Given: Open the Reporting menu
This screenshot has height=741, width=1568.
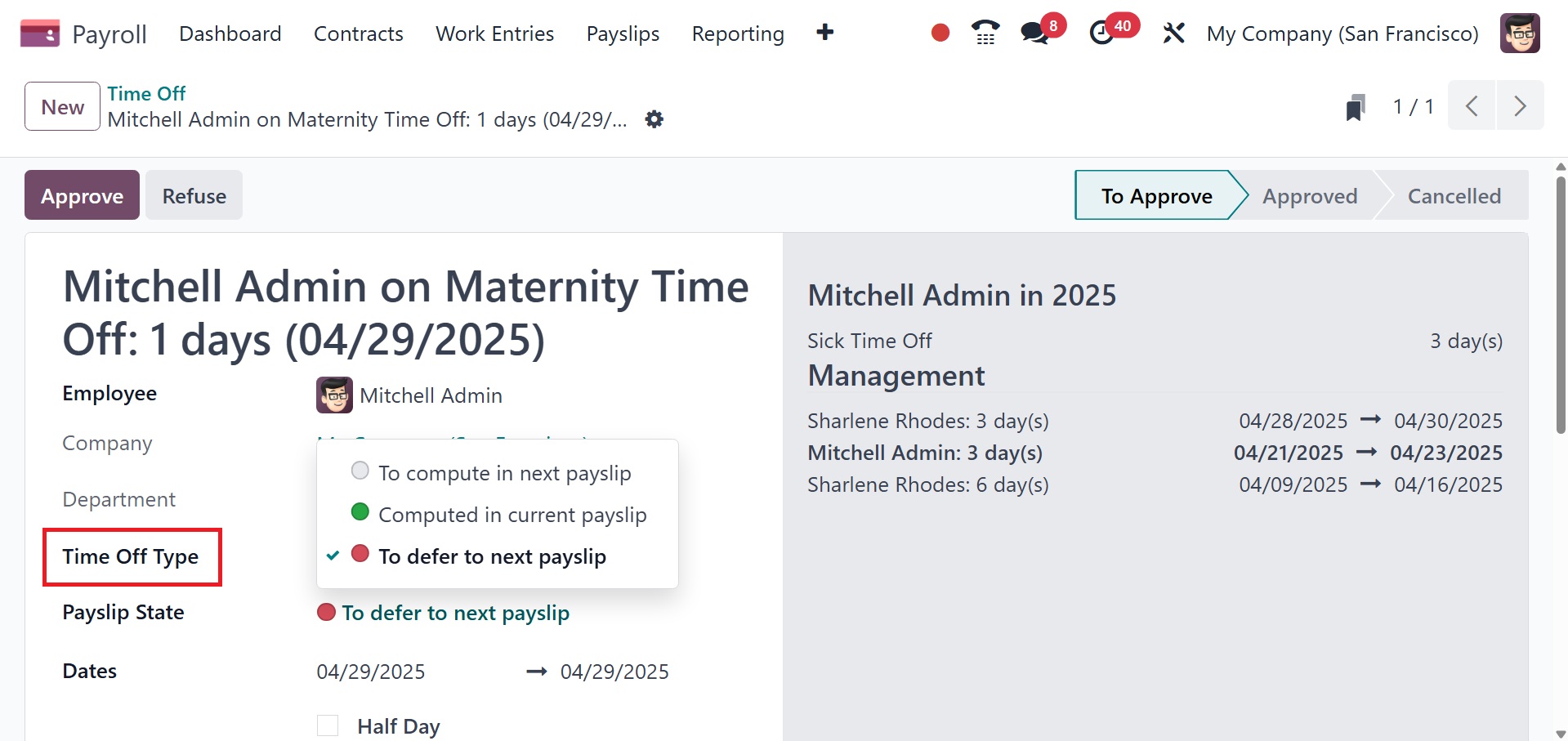Looking at the screenshot, I should point(737,33).
